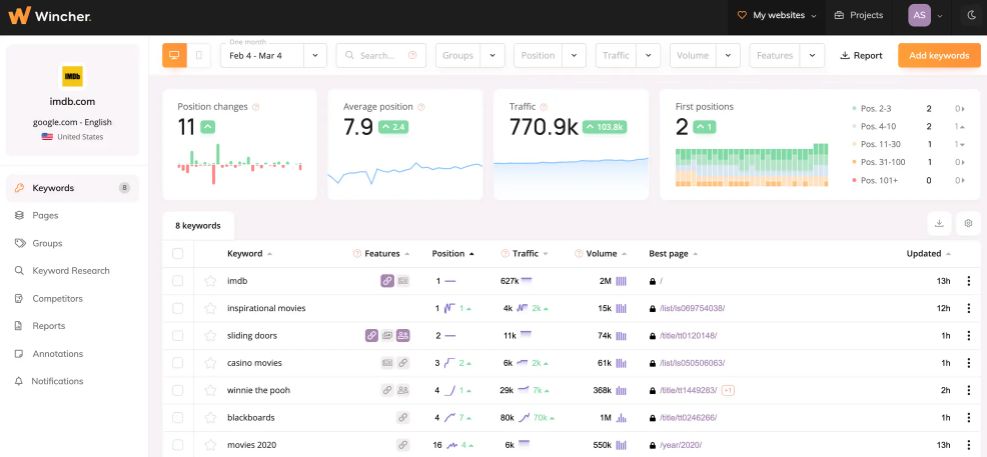
Task: Switch to mobile device view
Action: point(199,55)
